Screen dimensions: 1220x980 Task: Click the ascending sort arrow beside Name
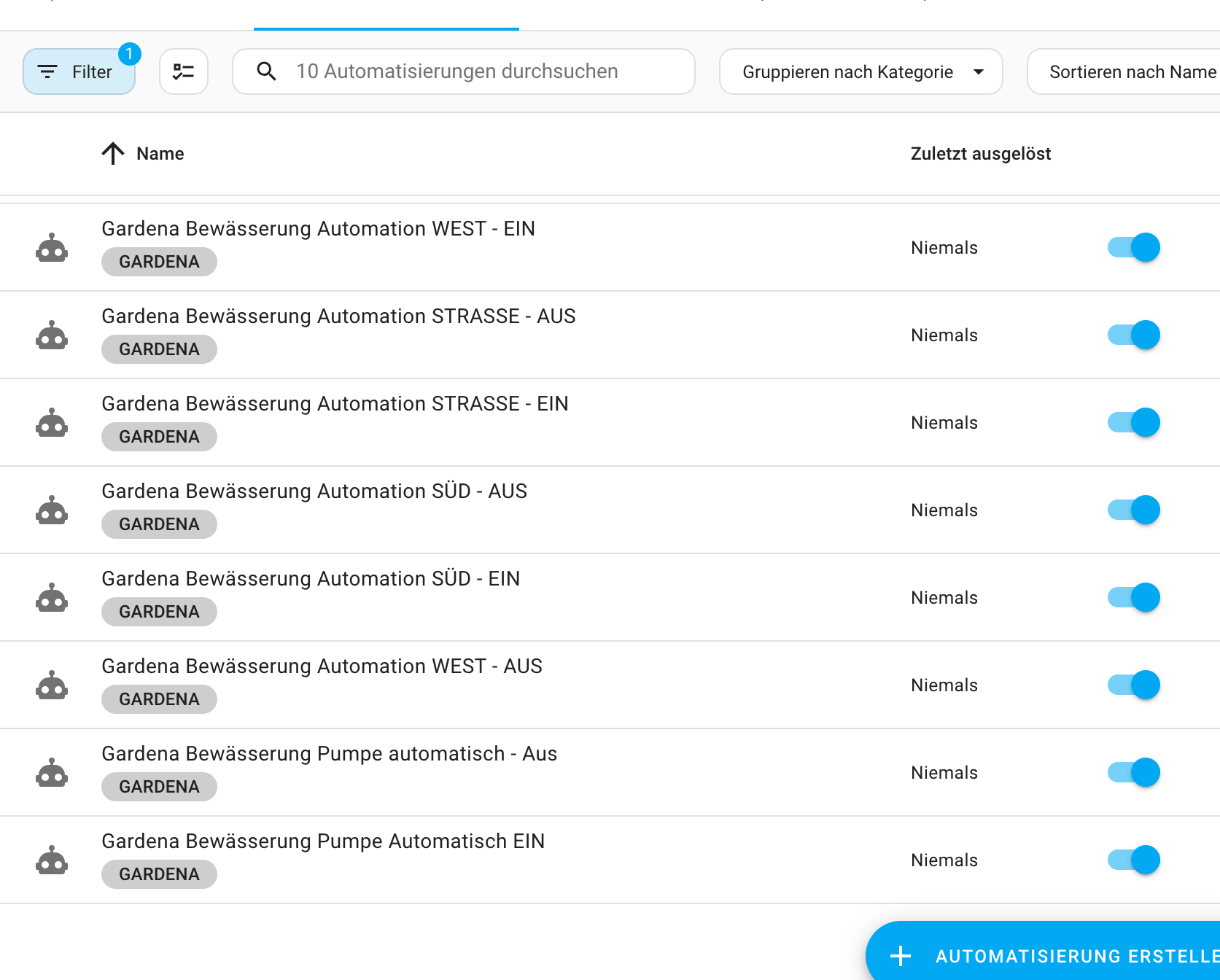[113, 154]
